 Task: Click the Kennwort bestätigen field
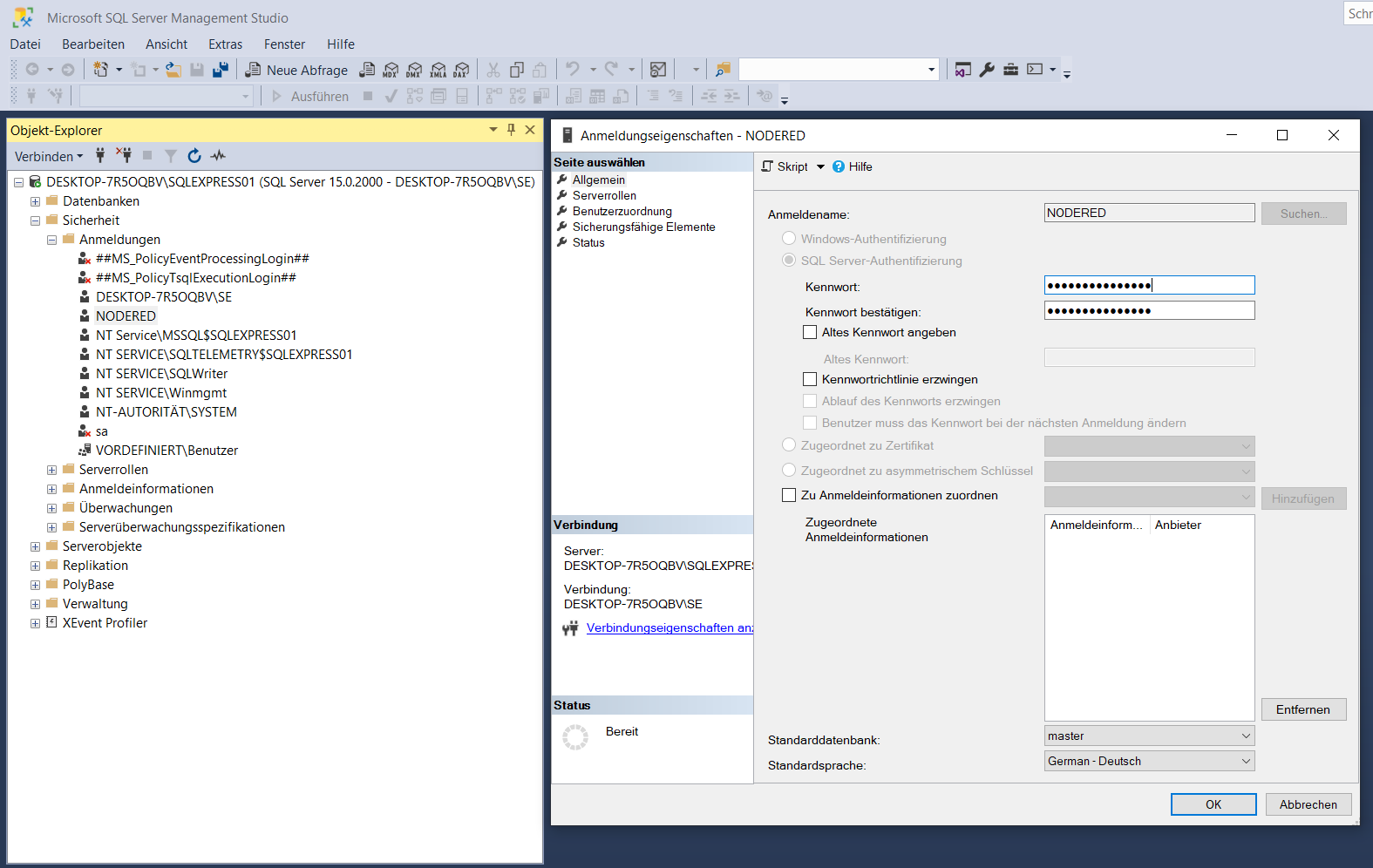[1149, 310]
